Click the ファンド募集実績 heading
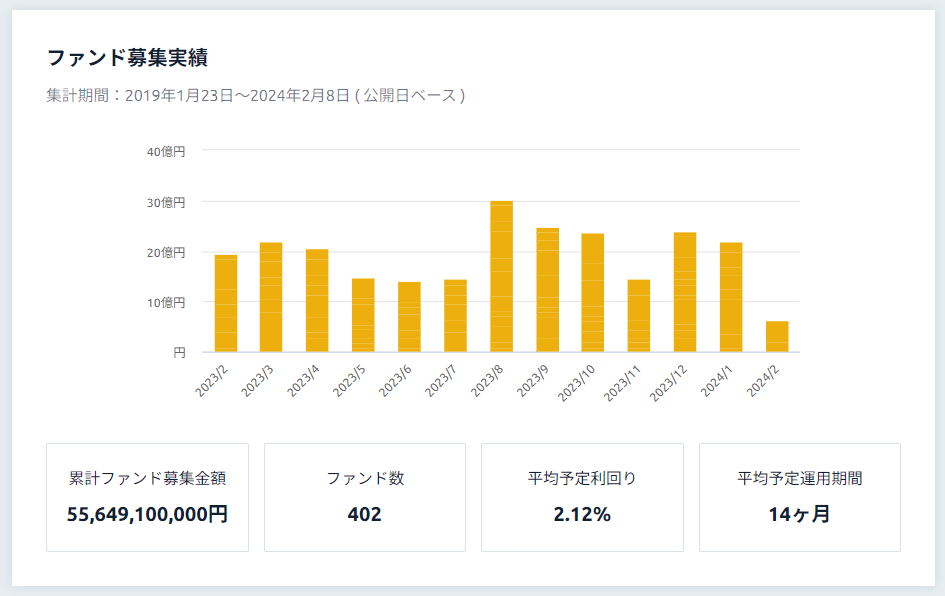The width and height of the screenshot is (945, 596). pyautogui.click(x=127, y=58)
